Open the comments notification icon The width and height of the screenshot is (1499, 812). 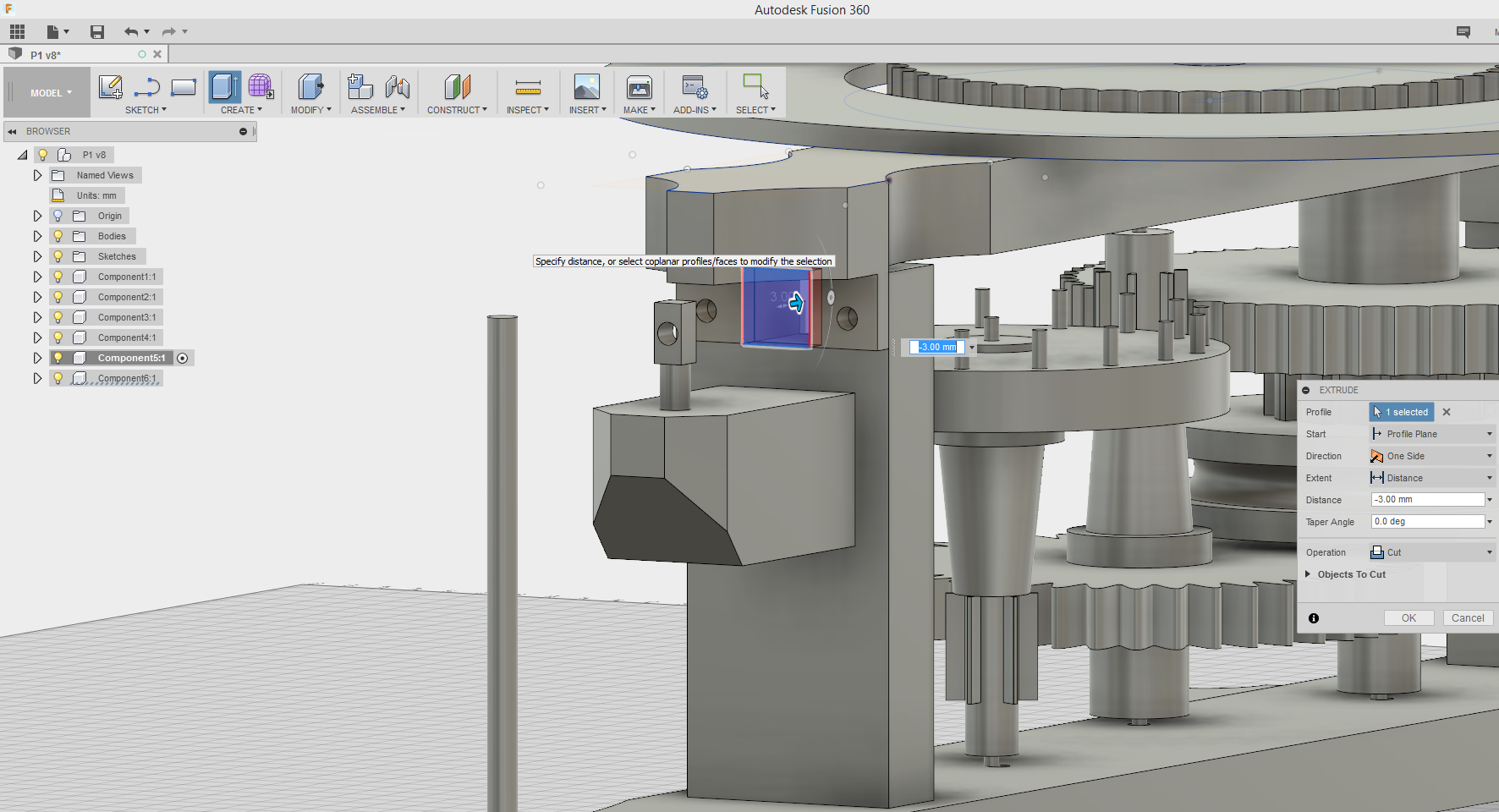[1463, 32]
